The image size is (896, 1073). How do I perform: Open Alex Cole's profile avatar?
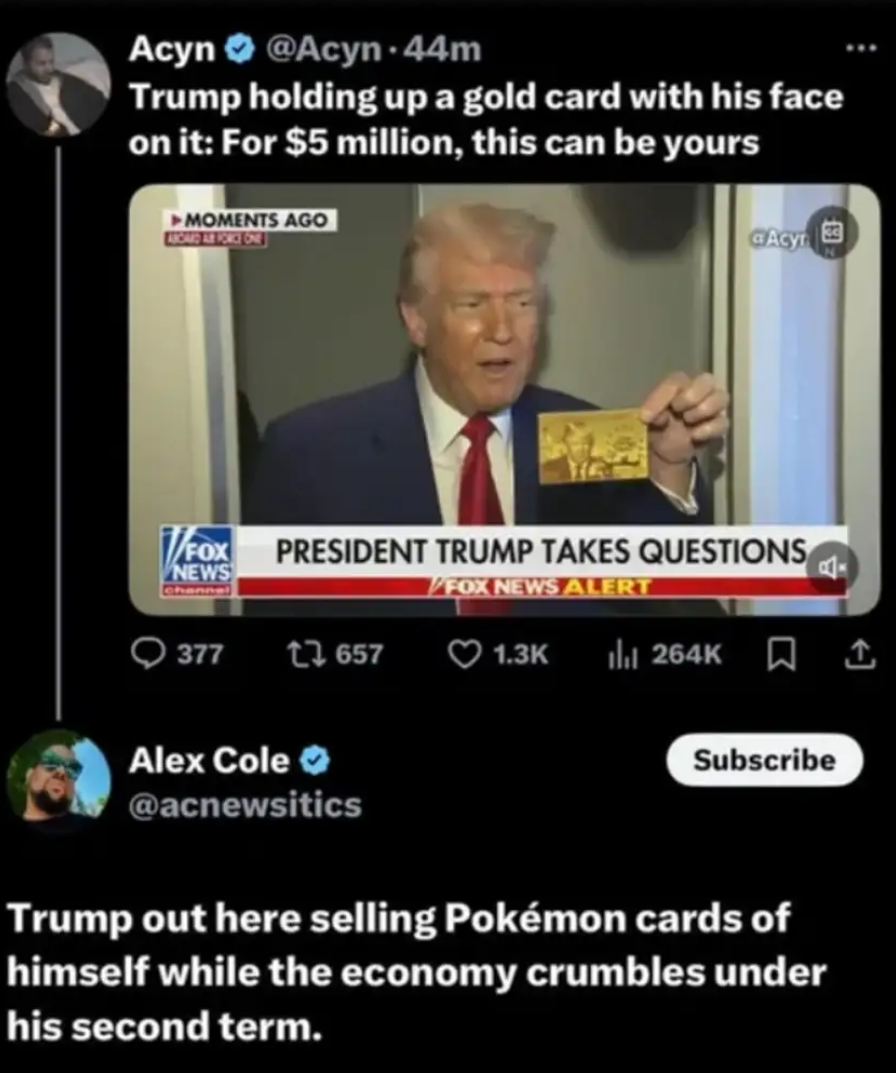click(58, 781)
